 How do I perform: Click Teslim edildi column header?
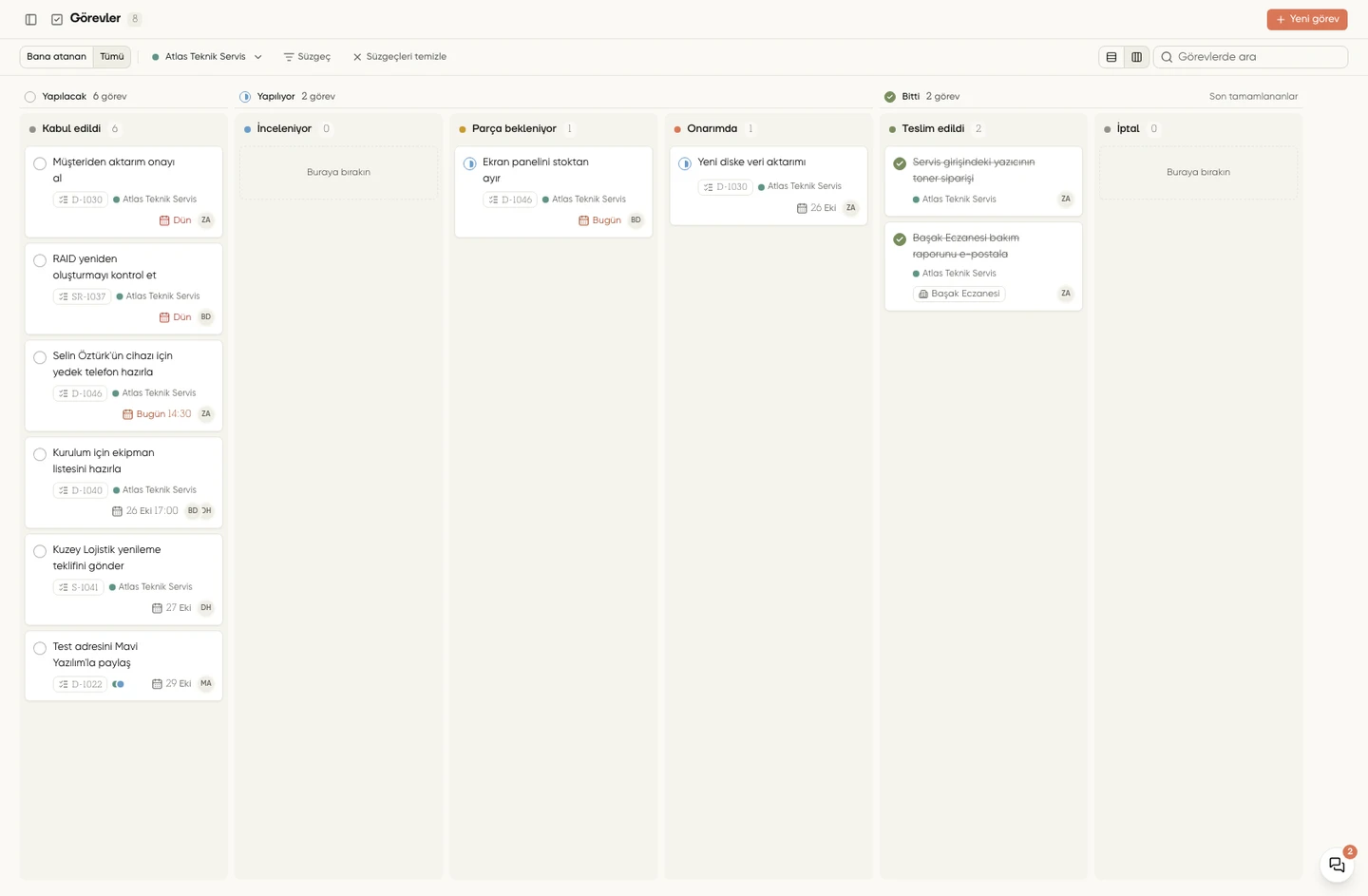[x=933, y=129]
